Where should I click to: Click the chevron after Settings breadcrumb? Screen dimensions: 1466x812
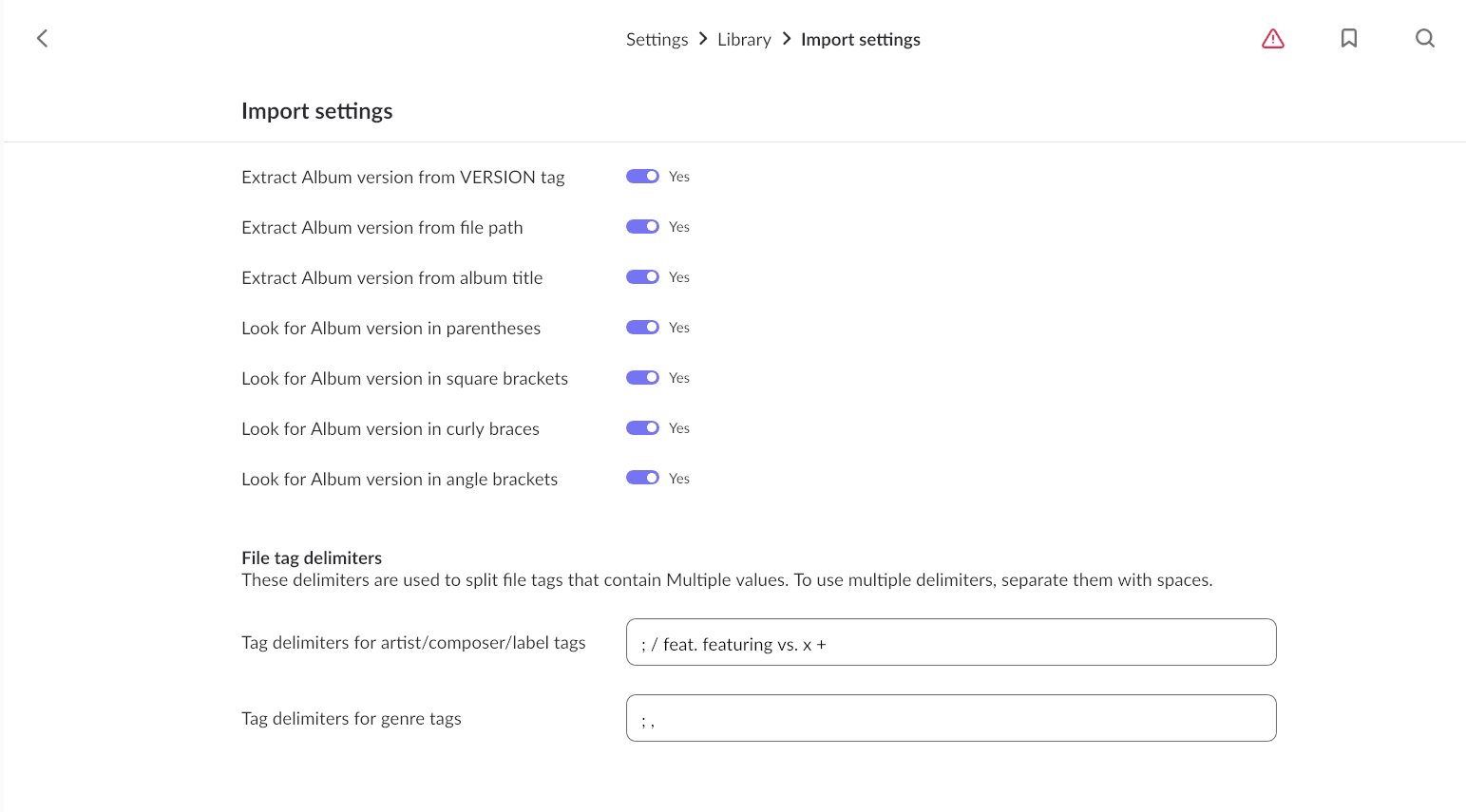(703, 39)
